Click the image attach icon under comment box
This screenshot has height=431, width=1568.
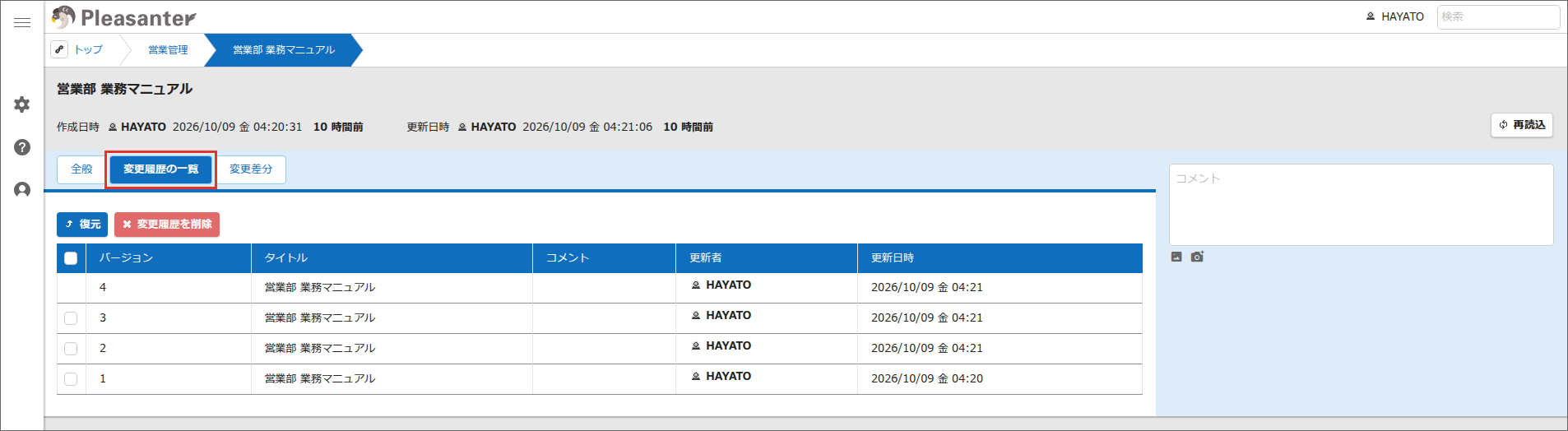[x=1176, y=257]
